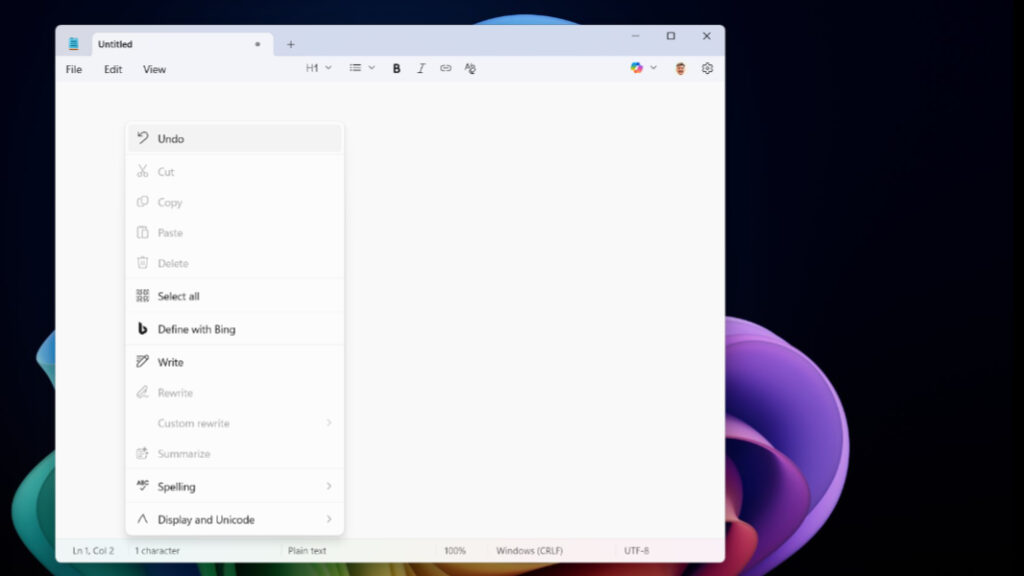This screenshot has width=1024, height=576.
Task: Click the UTF-8 encoding indicator
Action: click(637, 550)
